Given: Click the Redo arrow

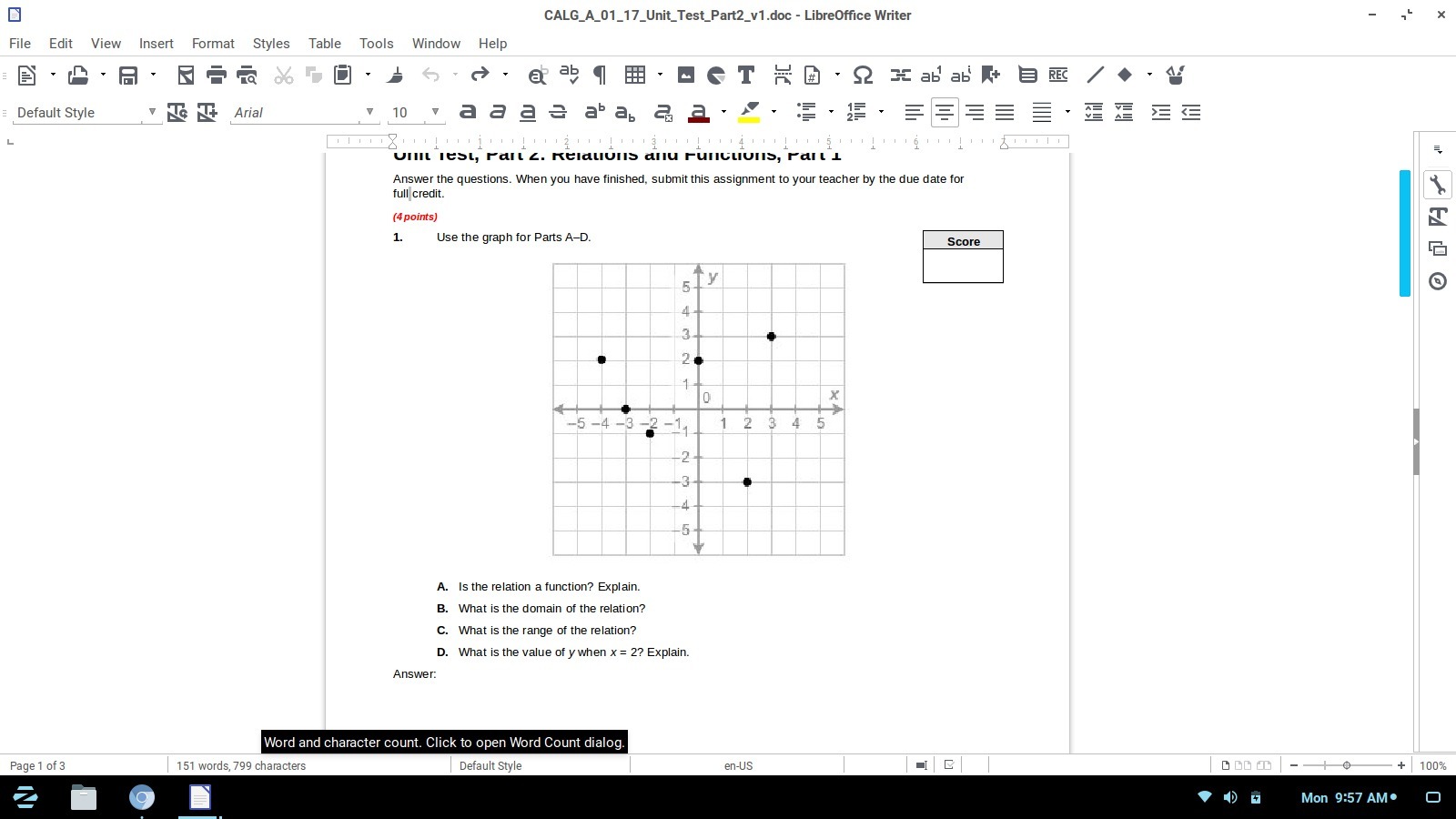Looking at the screenshot, I should 480,76.
